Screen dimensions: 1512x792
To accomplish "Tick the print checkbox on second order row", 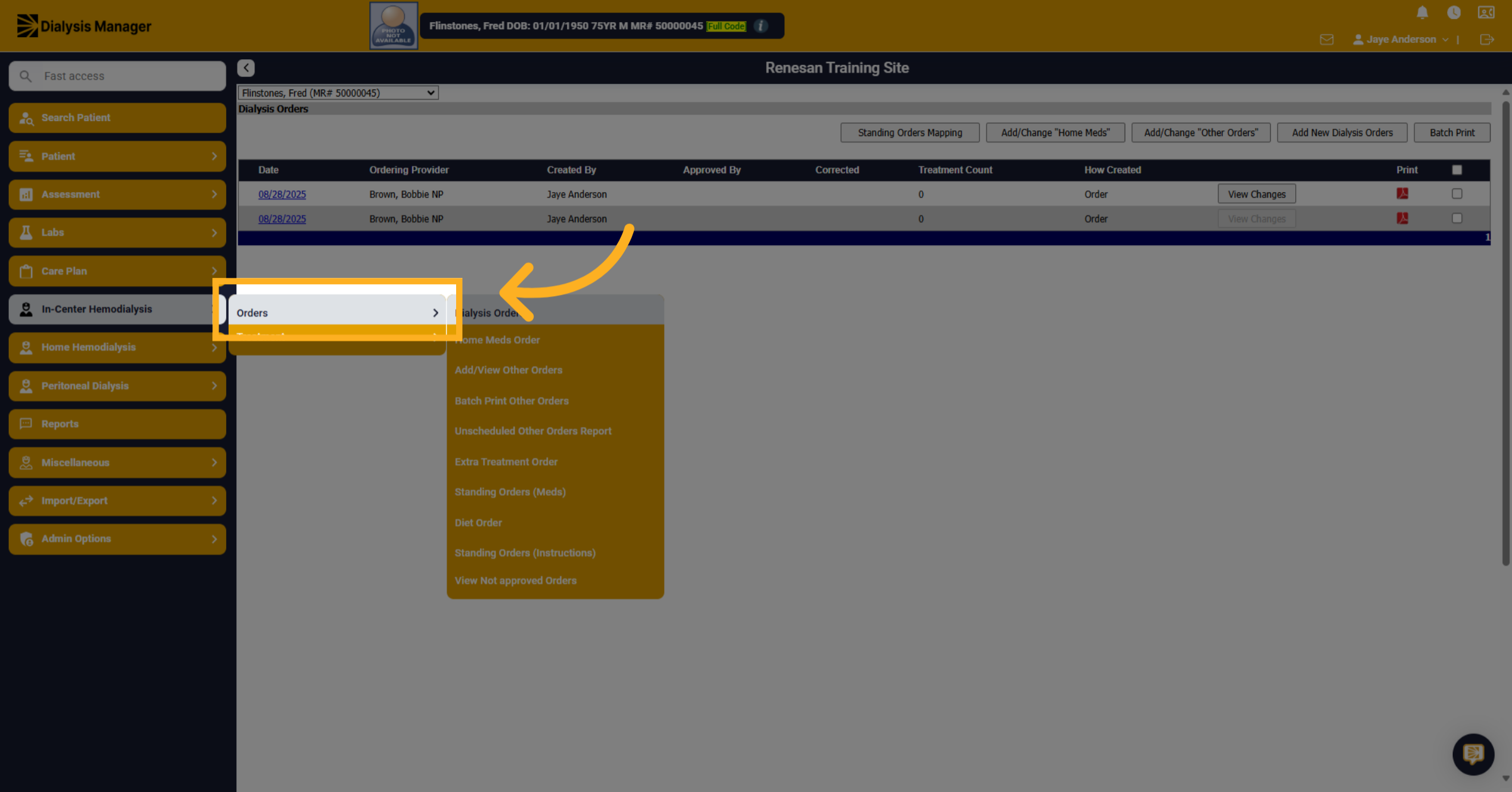I will [1457, 218].
